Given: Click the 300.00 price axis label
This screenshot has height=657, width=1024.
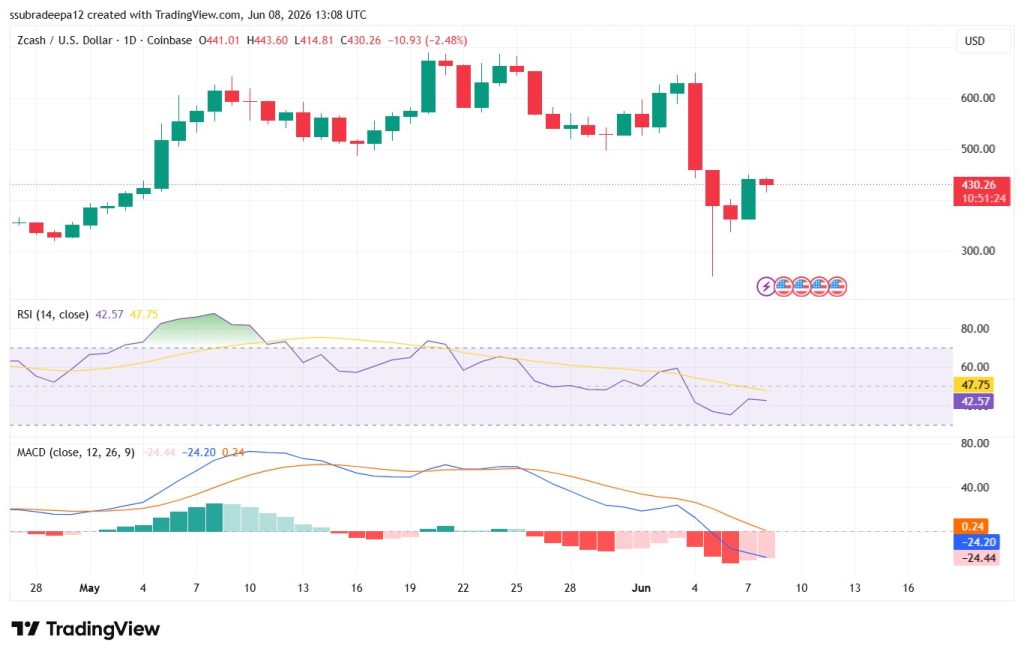Looking at the screenshot, I should 978,251.
